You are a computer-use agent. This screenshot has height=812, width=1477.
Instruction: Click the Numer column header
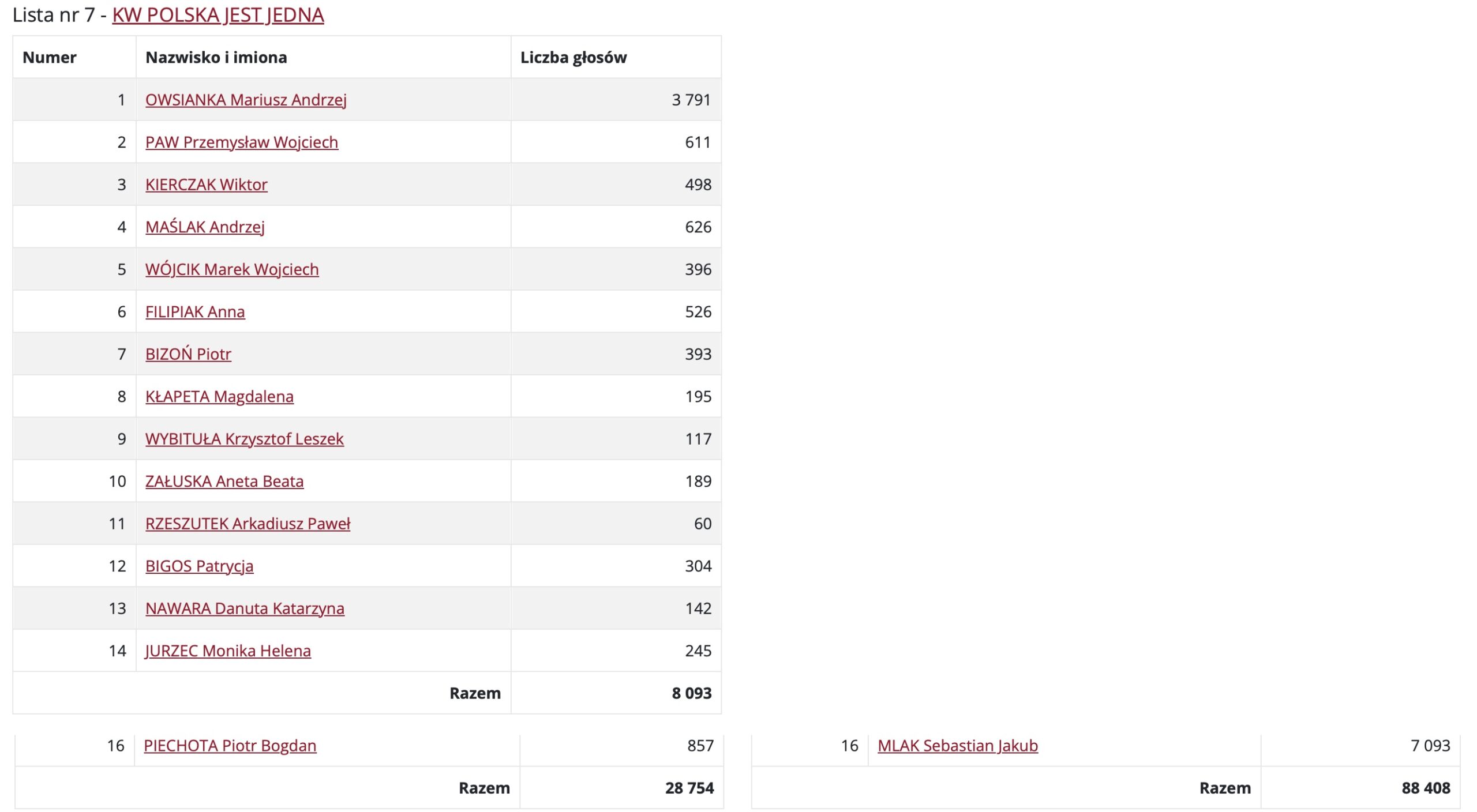[50, 57]
